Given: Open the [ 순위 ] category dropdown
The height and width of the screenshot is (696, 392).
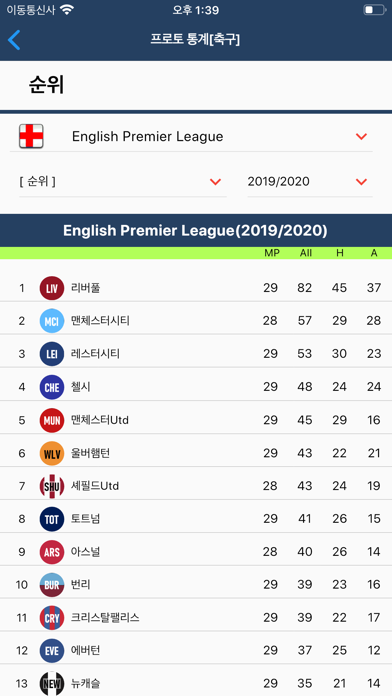Looking at the screenshot, I should [x=123, y=182].
